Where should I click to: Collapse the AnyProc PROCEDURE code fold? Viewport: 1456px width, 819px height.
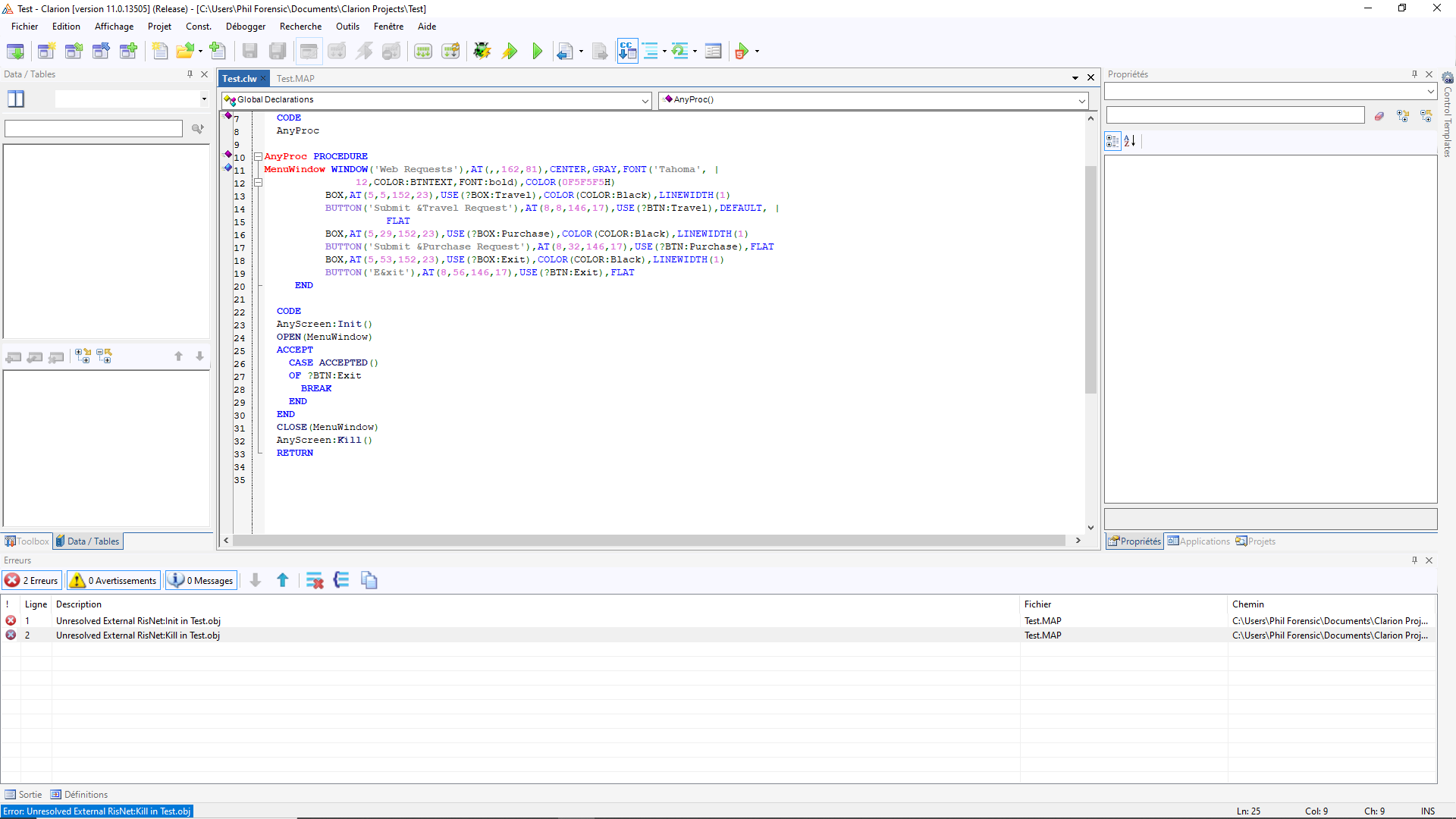(258, 157)
